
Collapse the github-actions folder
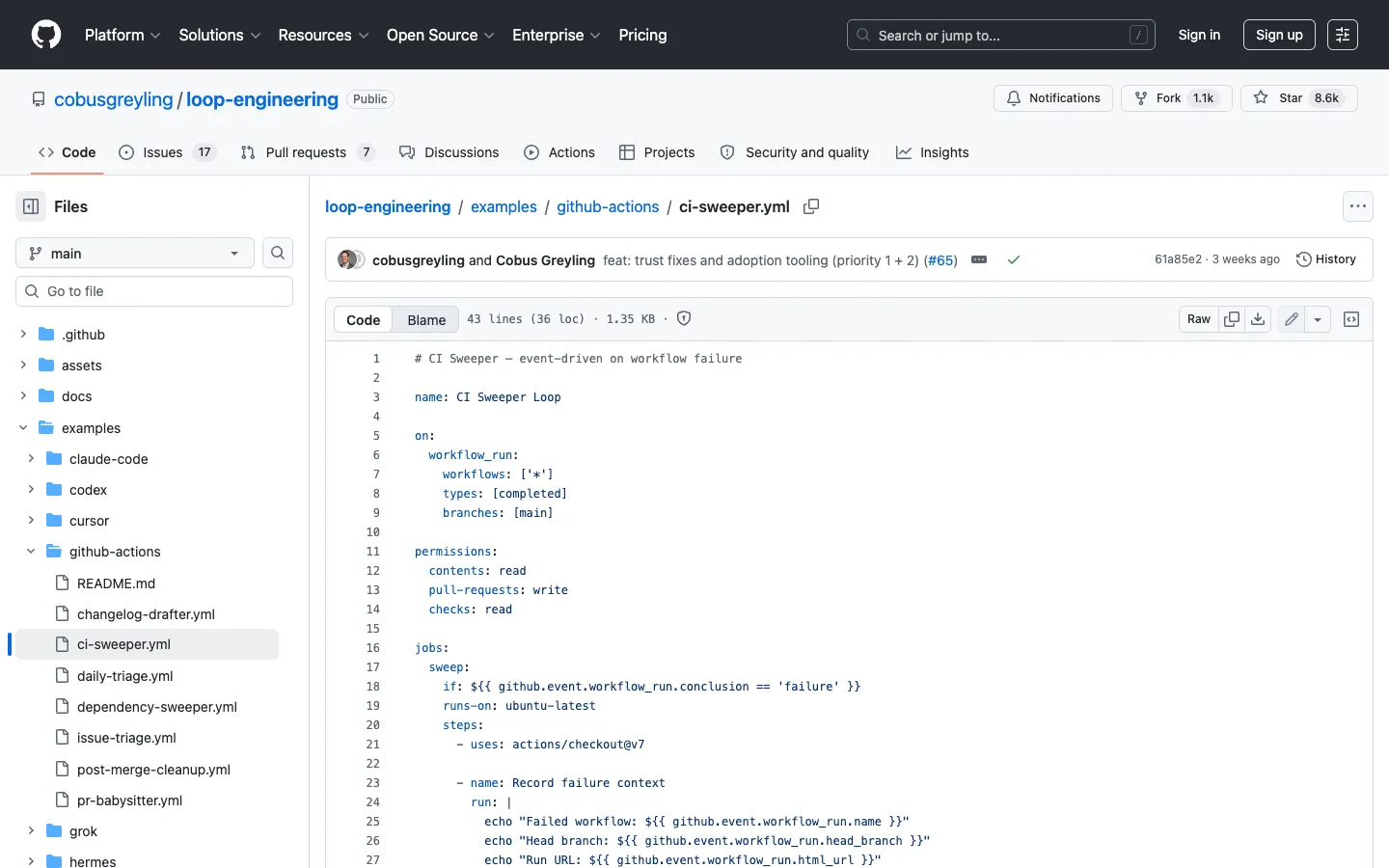31,552
